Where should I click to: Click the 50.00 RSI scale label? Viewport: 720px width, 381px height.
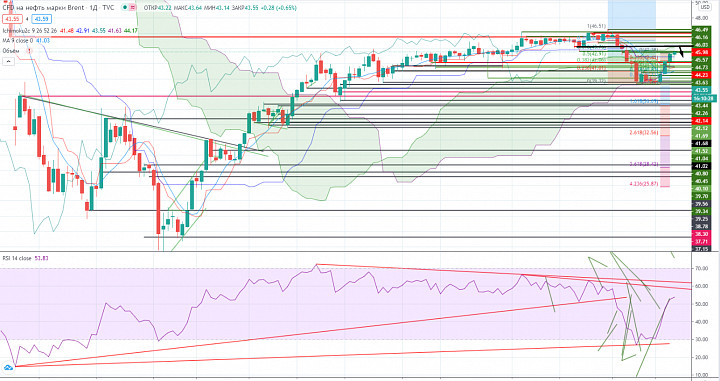pos(701,304)
